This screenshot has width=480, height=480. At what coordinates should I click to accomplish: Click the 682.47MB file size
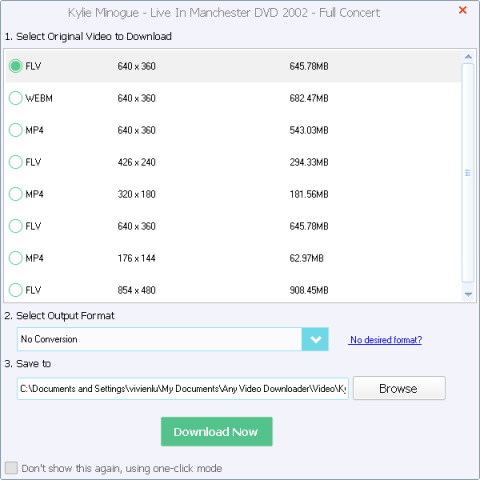(x=309, y=98)
